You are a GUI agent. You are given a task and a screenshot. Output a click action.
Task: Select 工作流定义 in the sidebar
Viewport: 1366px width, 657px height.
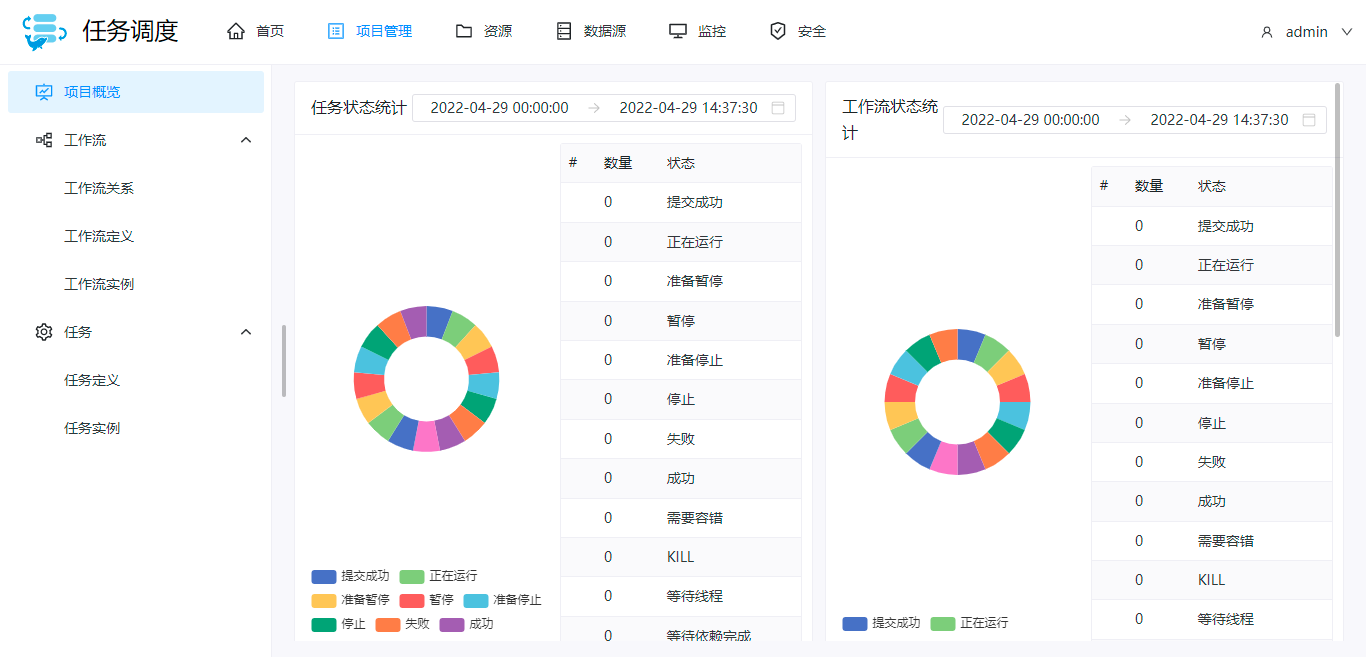[99, 236]
